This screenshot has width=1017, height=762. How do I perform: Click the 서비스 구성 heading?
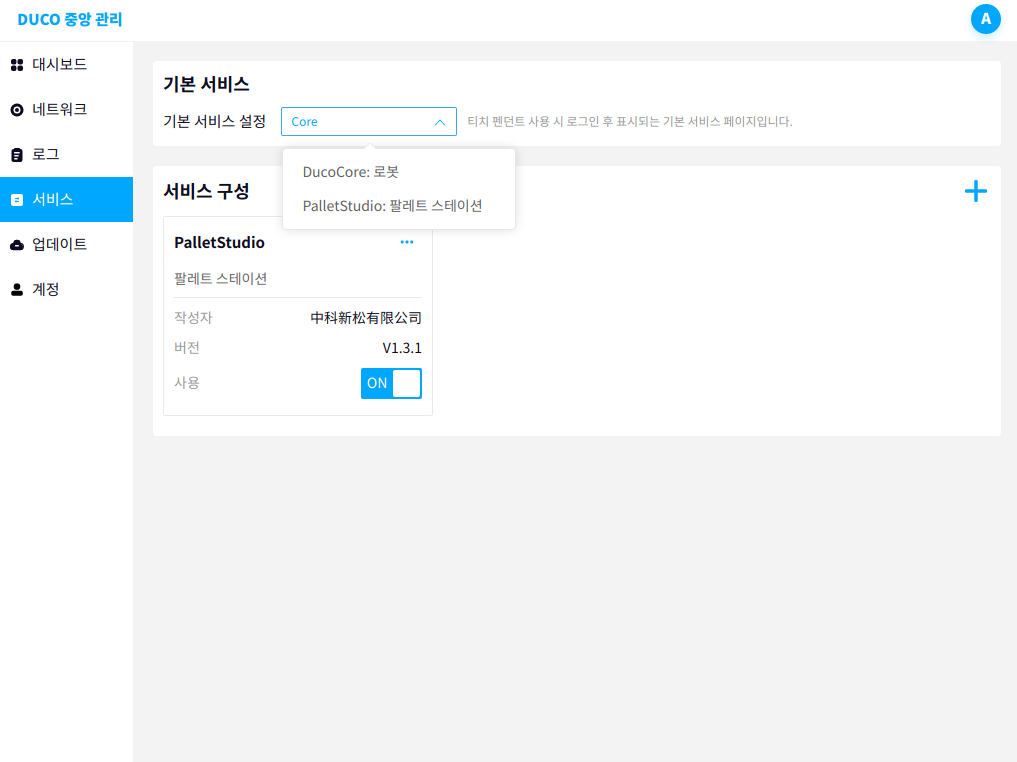(206, 191)
